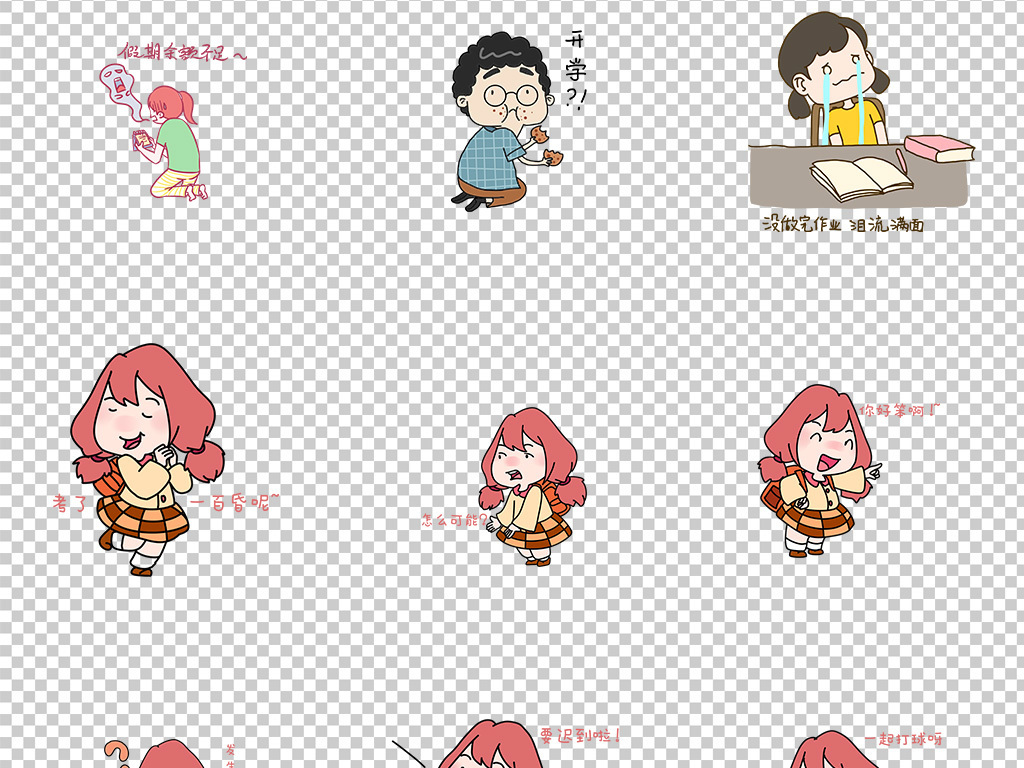Click the orange question mark at bottom-left

[x=118, y=753]
